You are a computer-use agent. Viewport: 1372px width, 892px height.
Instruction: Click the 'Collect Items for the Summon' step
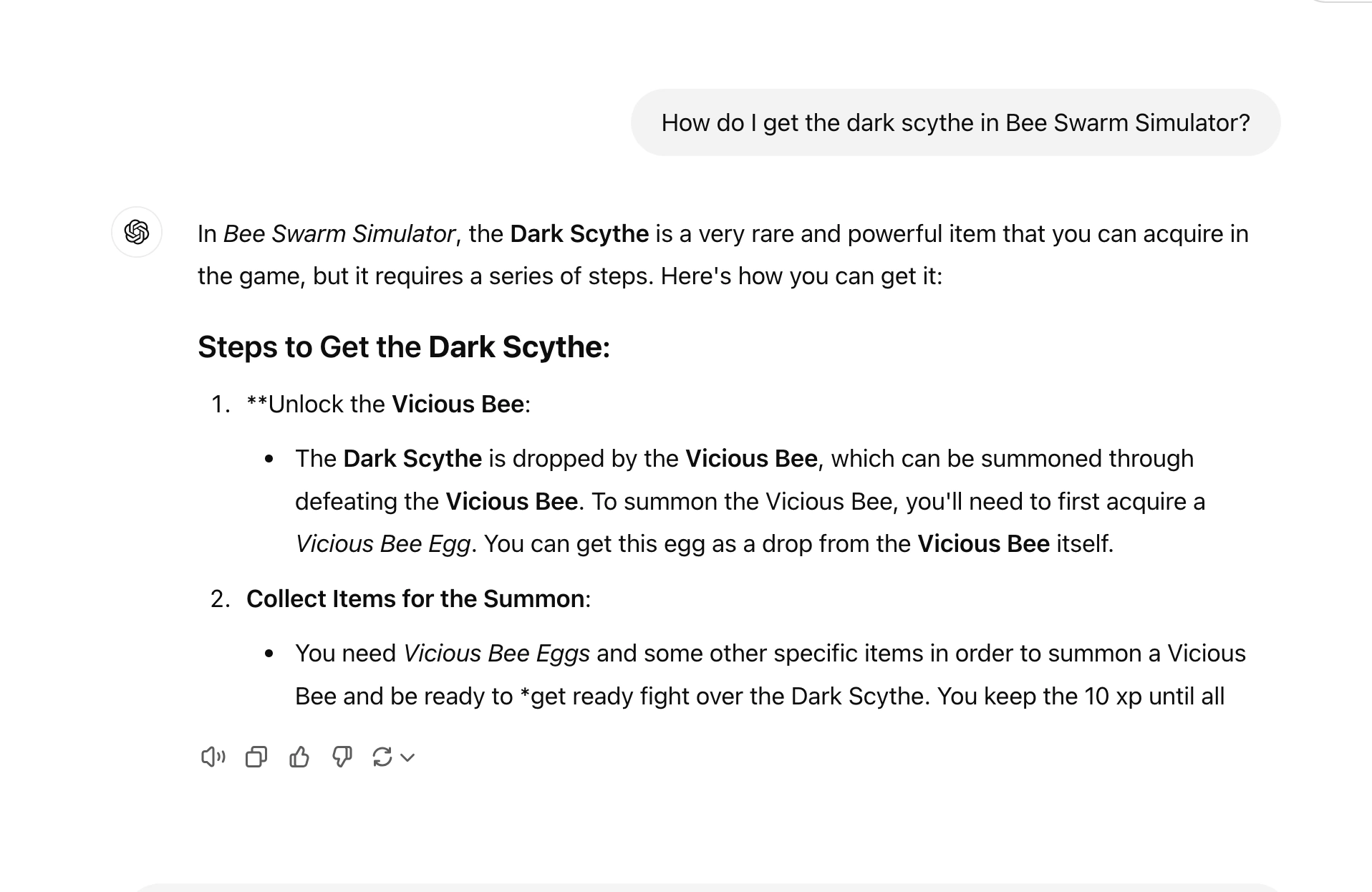[417, 598]
